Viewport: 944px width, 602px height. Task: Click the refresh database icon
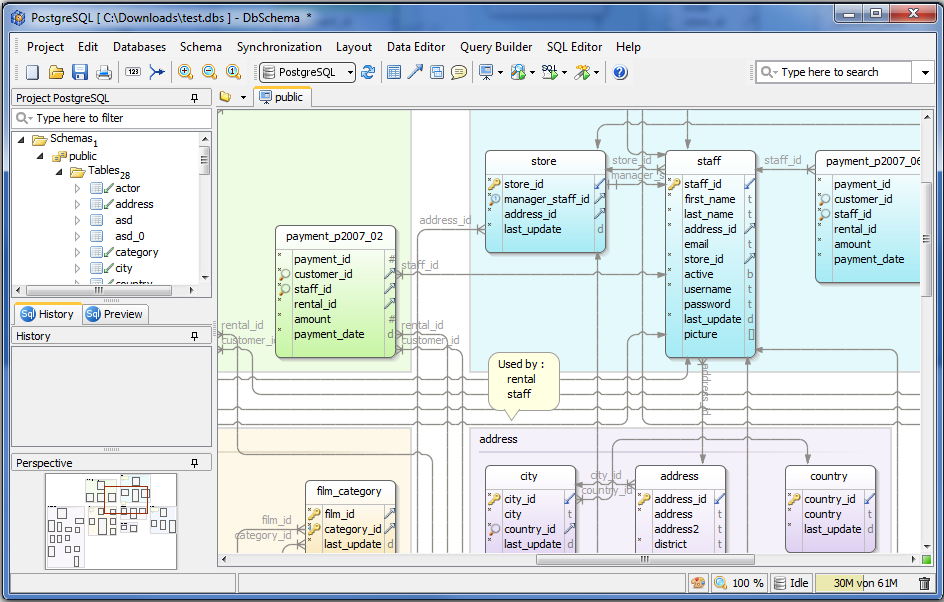click(368, 72)
